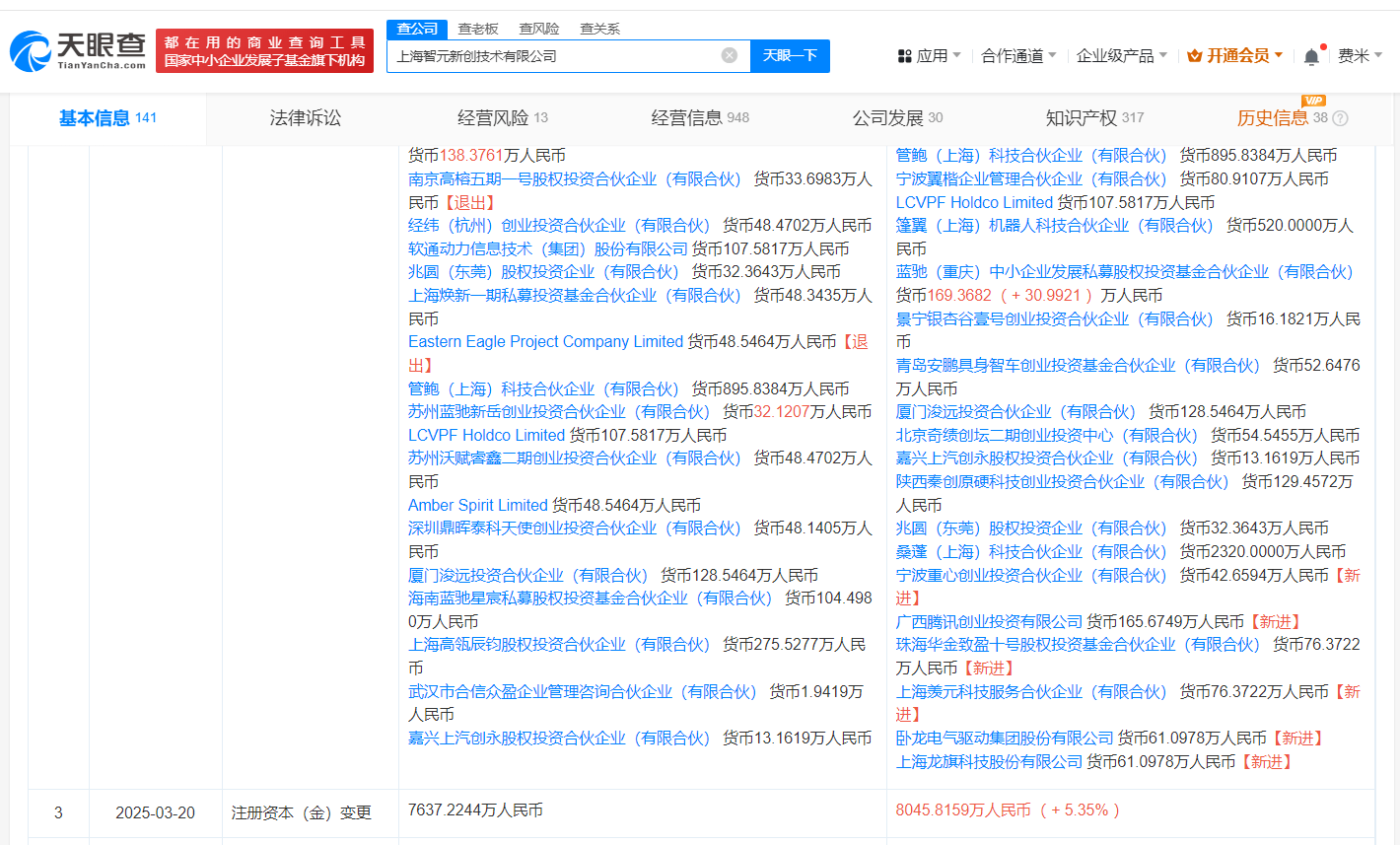Click the help icon beside 历史信息
The width and height of the screenshot is (1400, 845).
(1340, 118)
